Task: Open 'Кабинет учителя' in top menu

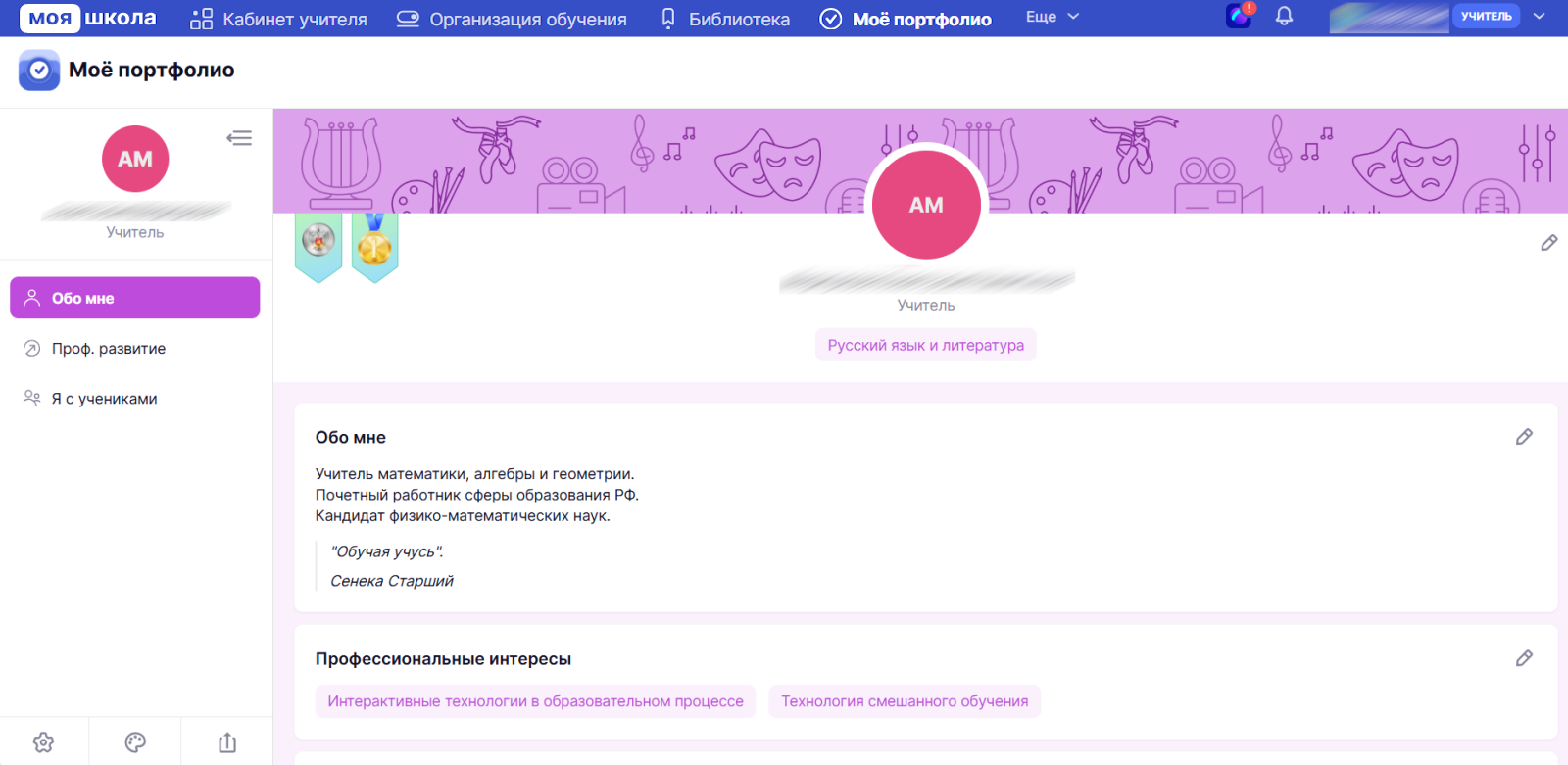Action: coord(279,19)
